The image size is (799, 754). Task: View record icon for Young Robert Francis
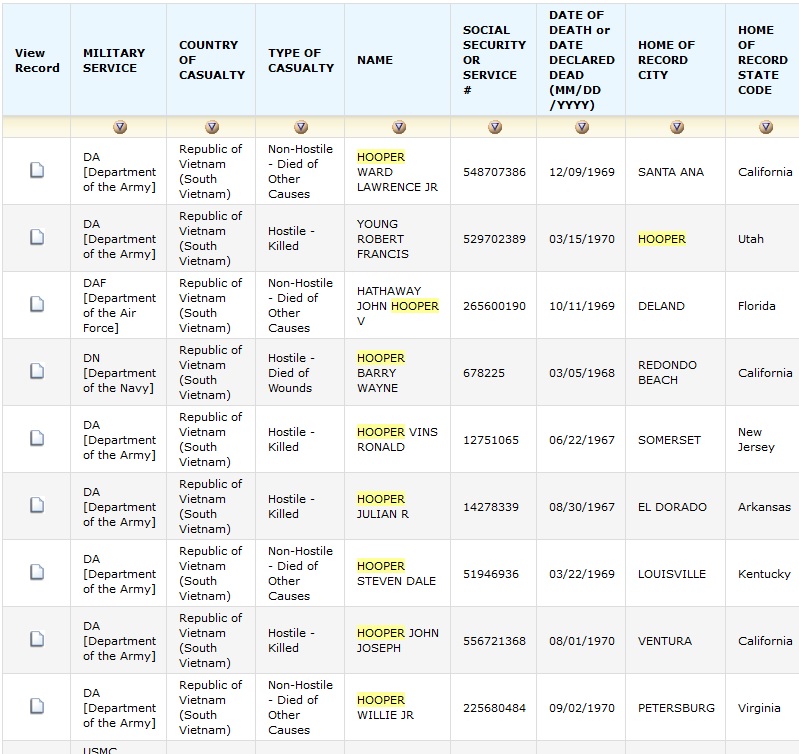pyautogui.click(x=37, y=238)
